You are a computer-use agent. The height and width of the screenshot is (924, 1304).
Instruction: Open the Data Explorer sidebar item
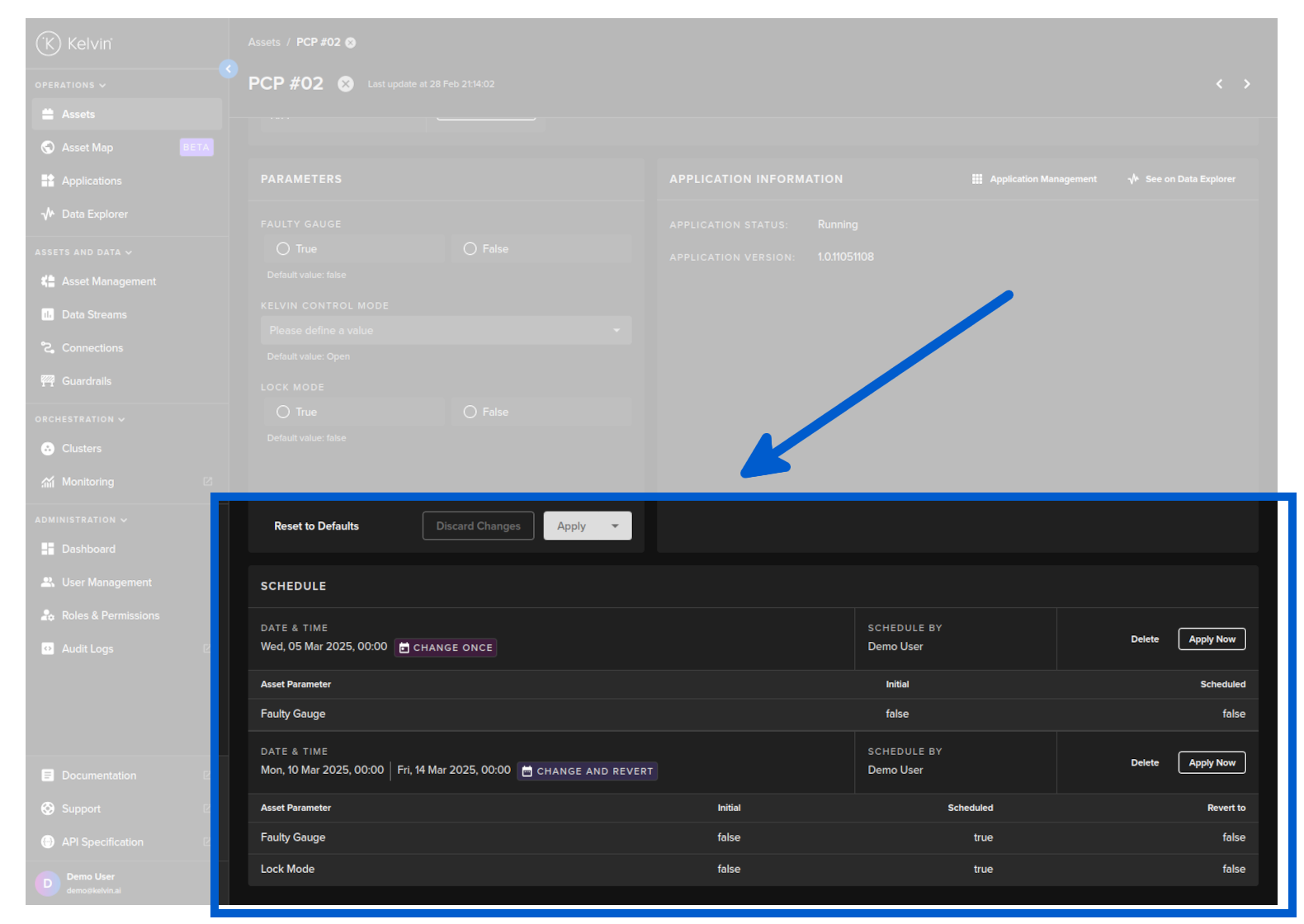(x=94, y=214)
